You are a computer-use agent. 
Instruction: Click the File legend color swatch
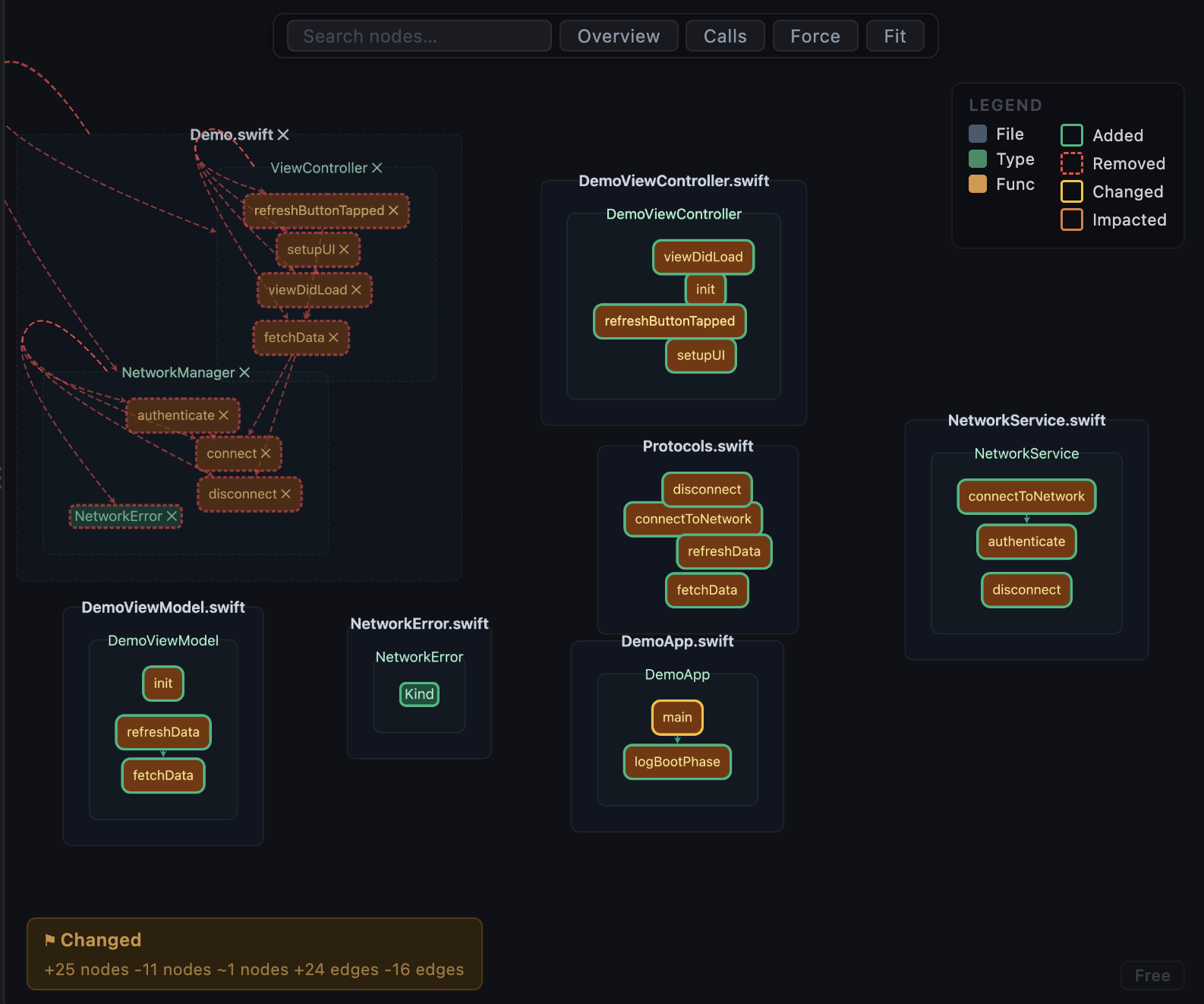(978, 134)
